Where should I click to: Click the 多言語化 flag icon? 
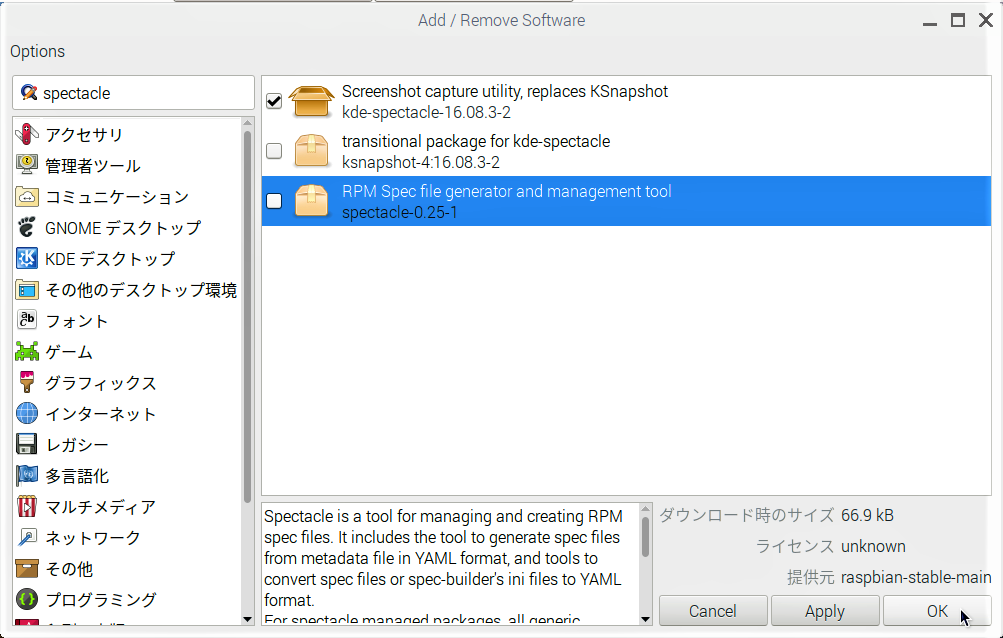(27, 475)
